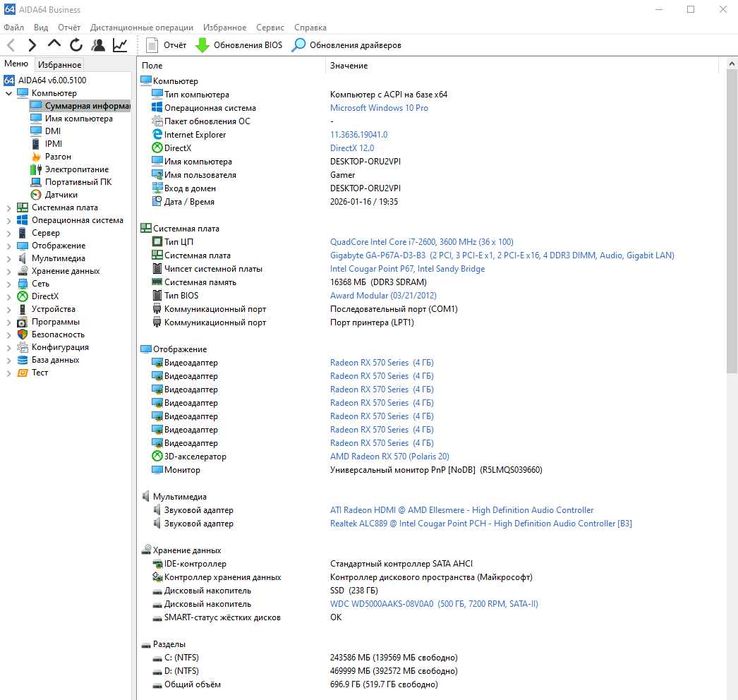Image resolution: width=738 pixels, height=700 pixels.
Task: Click the Значение column header
Action: 522,65
